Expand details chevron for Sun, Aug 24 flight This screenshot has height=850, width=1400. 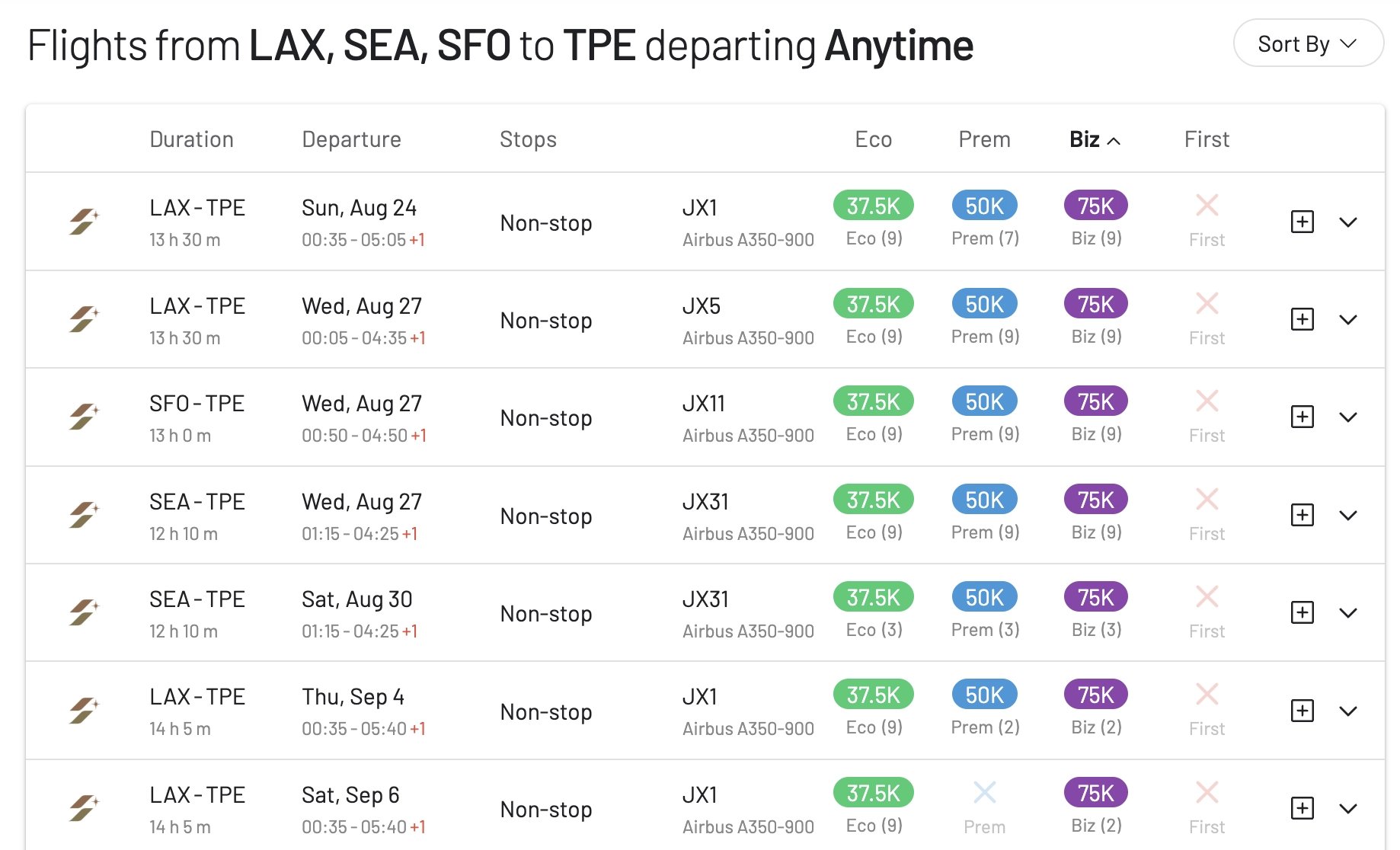(x=1347, y=222)
